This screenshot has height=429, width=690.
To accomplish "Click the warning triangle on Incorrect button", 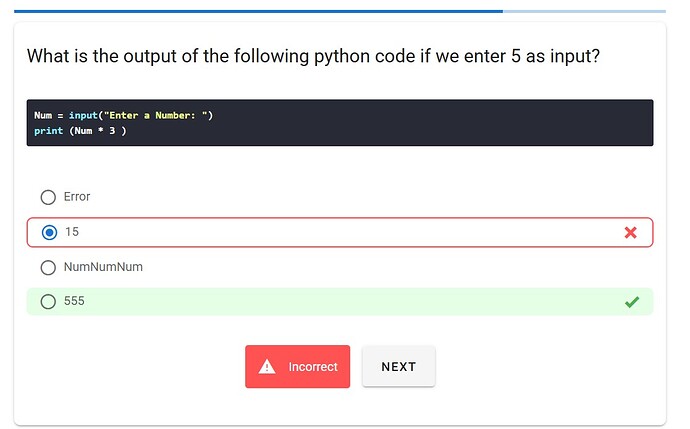I will [267, 367].
